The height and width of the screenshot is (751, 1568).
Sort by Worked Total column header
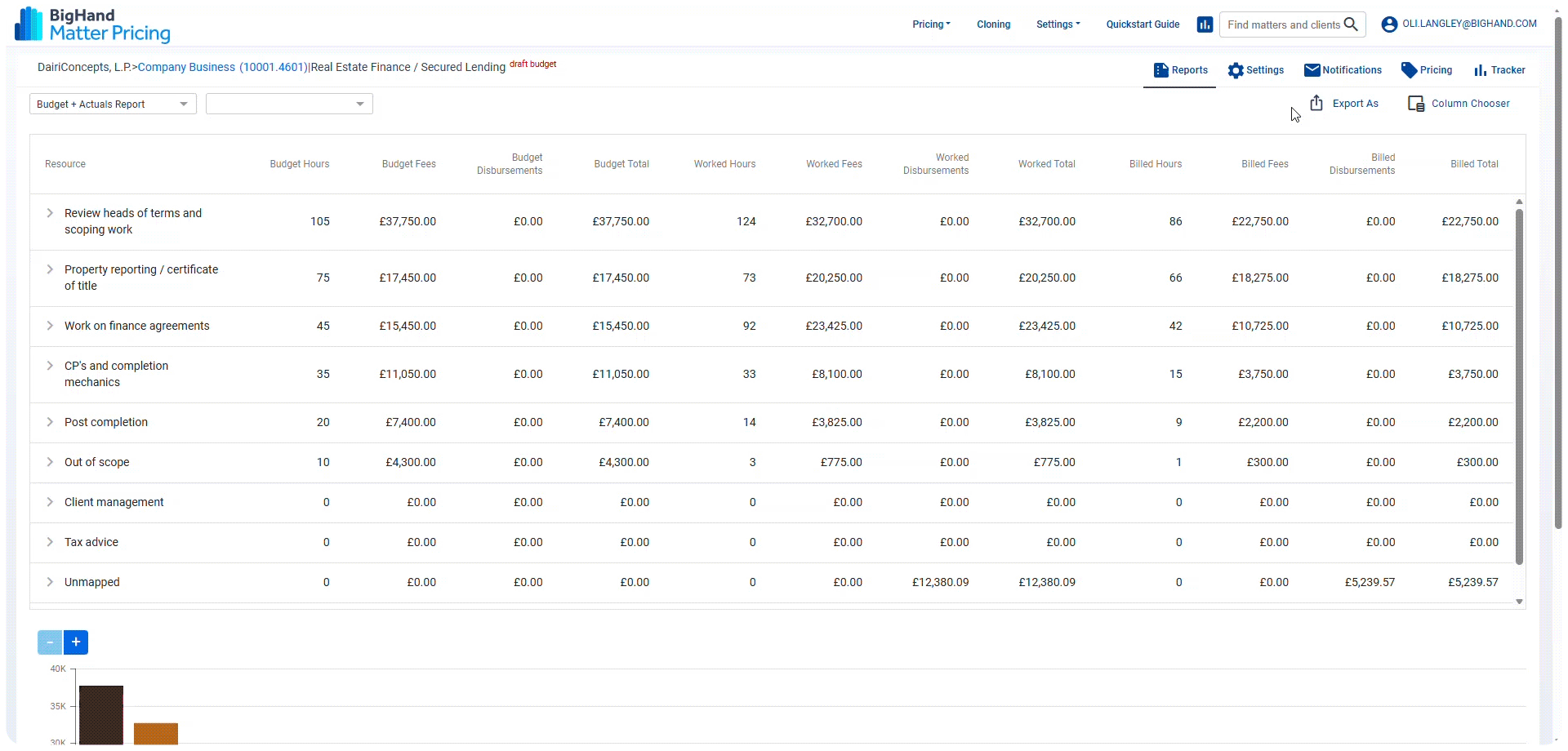click(x=1046, y=164)
